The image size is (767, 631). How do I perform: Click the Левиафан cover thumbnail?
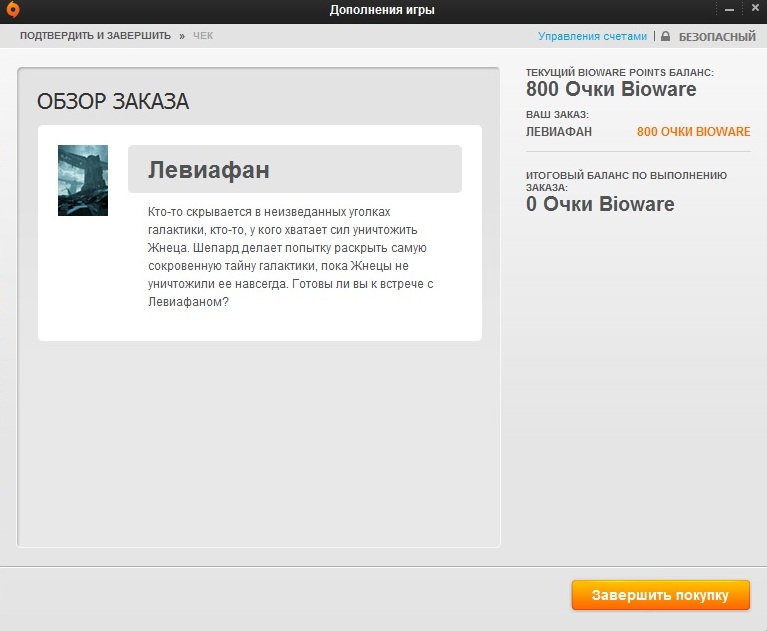point(83,180)
